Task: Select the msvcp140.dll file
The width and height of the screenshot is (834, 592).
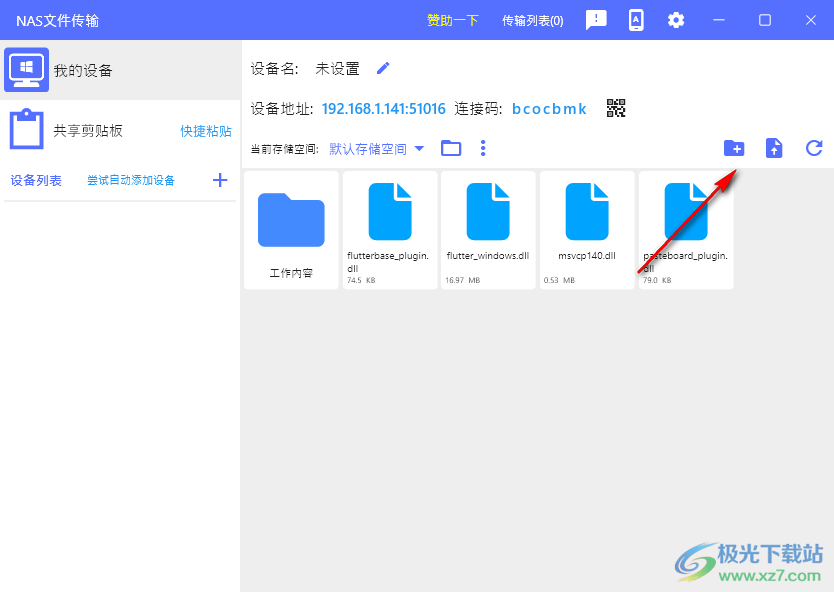Action: point(587,230)
